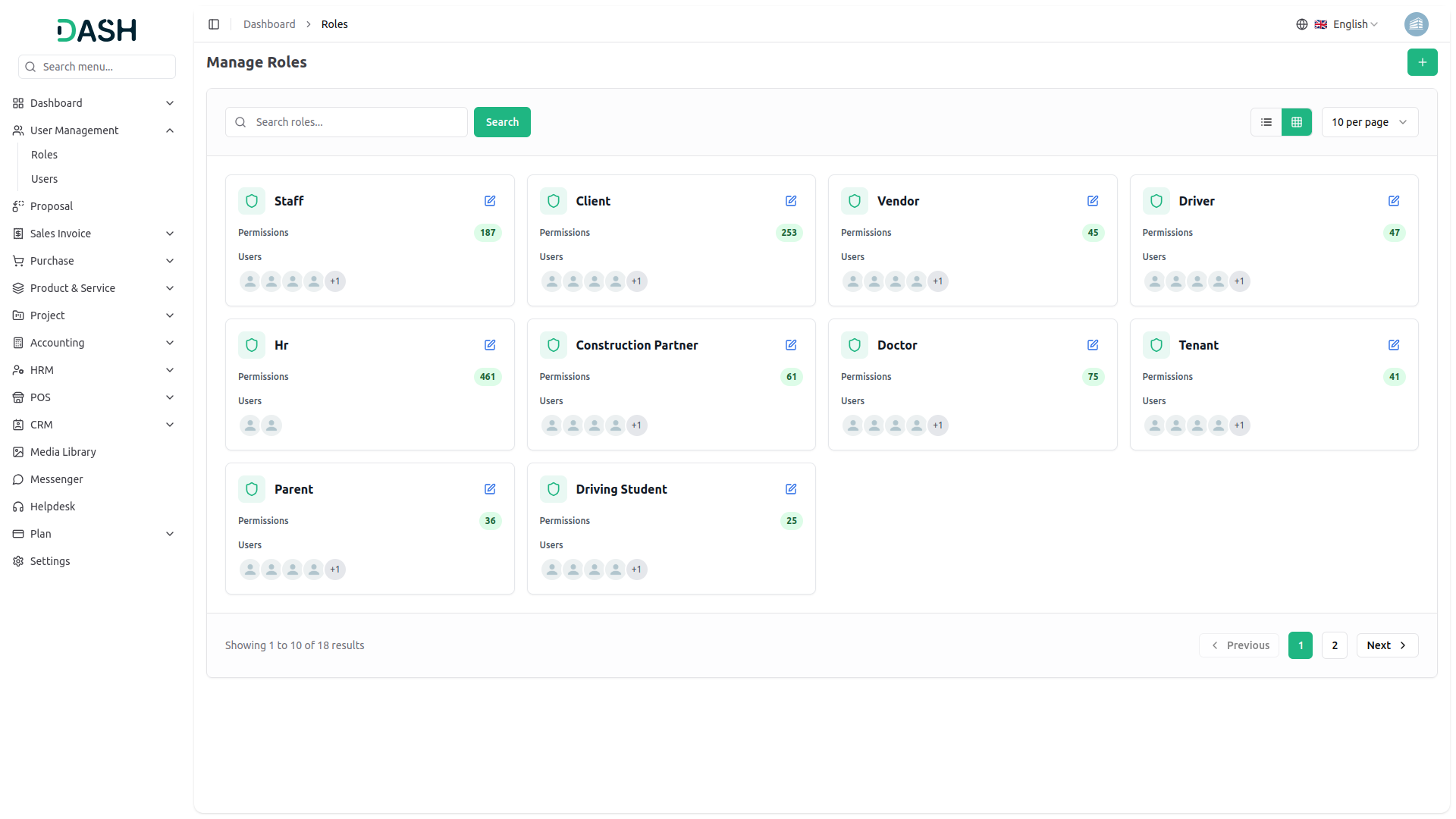This screenshot has width=1456, height=819.
Task: Click the +1 users badge on Hr-adjacent Client card
Action: click(636, 281)
